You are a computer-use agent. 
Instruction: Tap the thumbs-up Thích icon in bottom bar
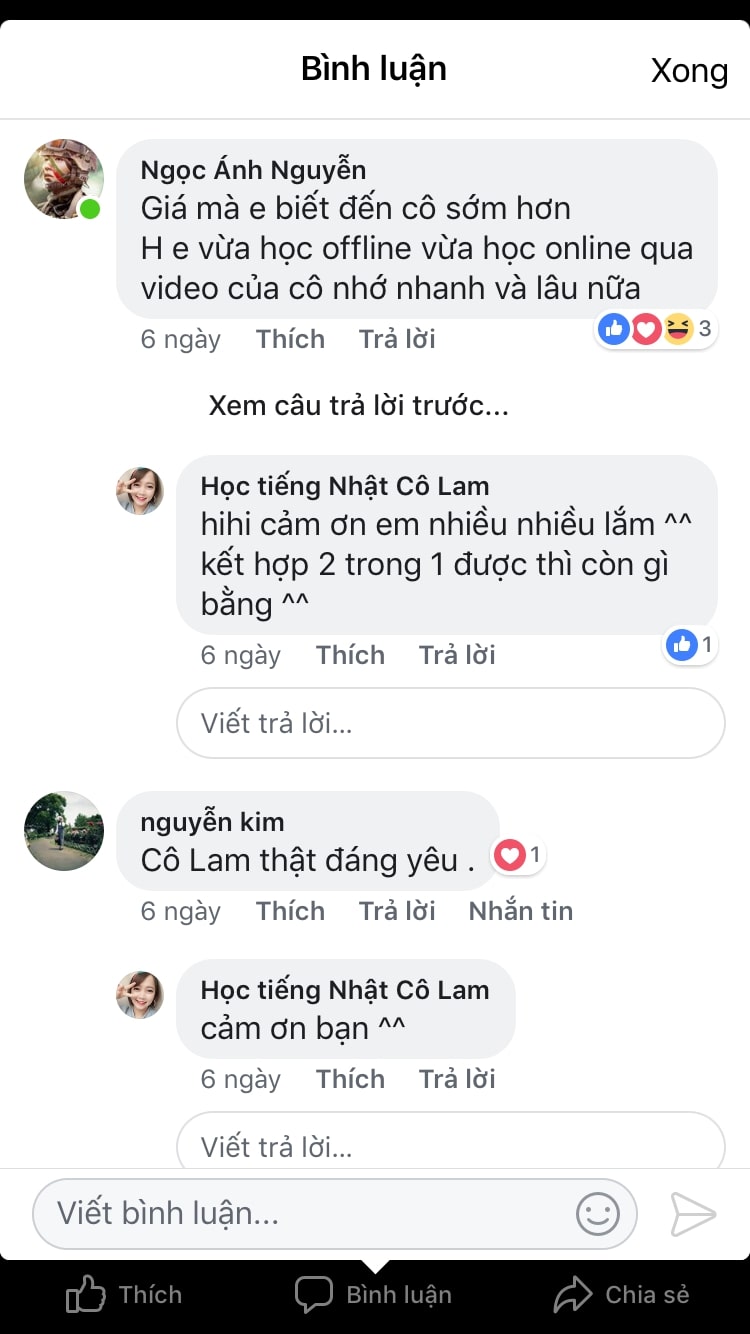tap(86, 1295)
